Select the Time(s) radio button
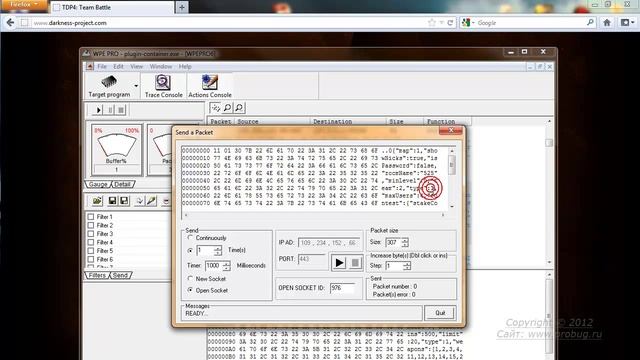The width and height of the screenshot is (640, 360). pos(190,250)
